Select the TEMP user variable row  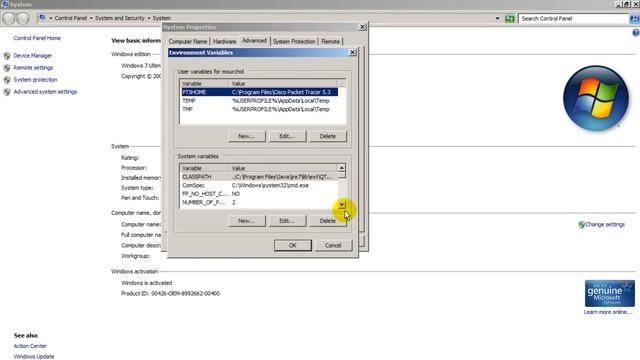click(260, 101)
